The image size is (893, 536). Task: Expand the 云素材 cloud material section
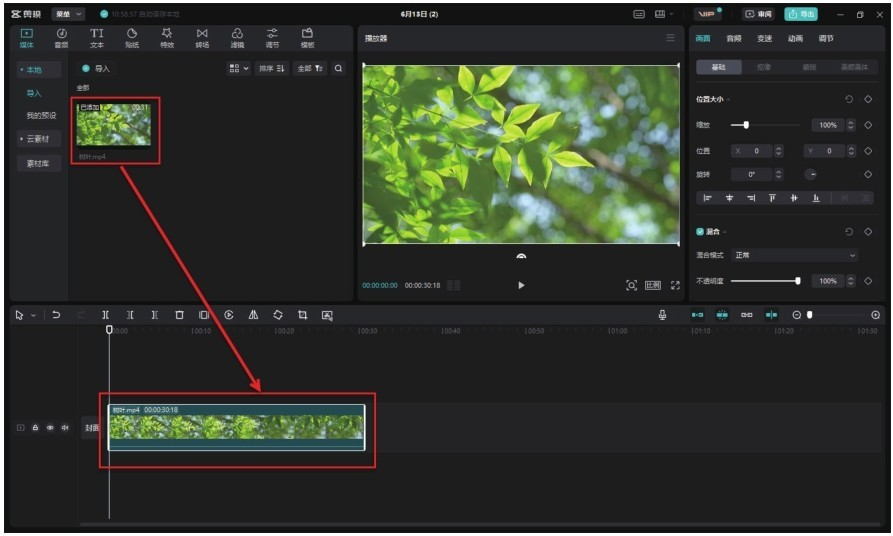tap(40, 139)
